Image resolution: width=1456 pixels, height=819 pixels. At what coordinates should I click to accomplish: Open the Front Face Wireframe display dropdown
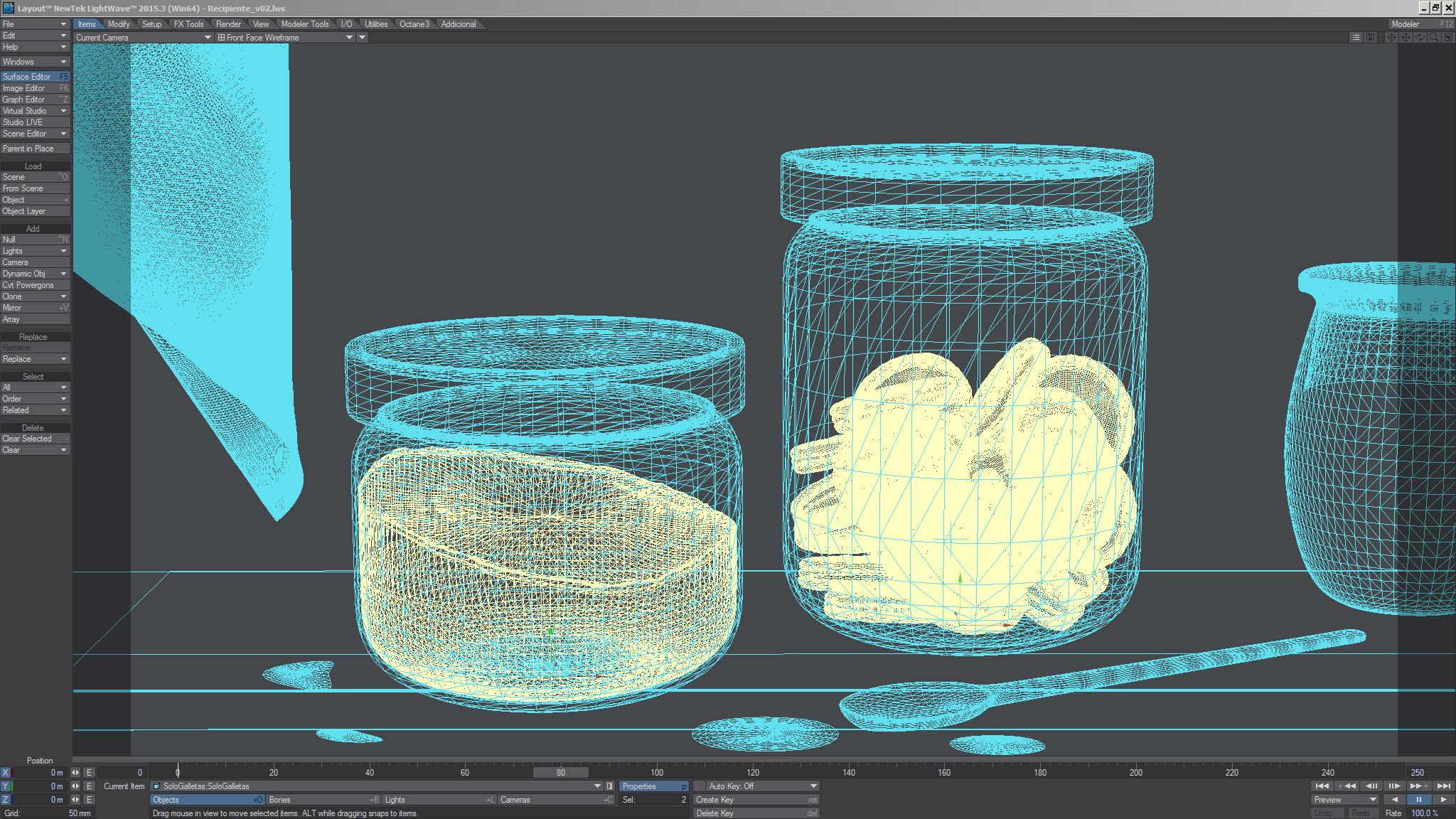pyautogui.click(x=285, y=38)
